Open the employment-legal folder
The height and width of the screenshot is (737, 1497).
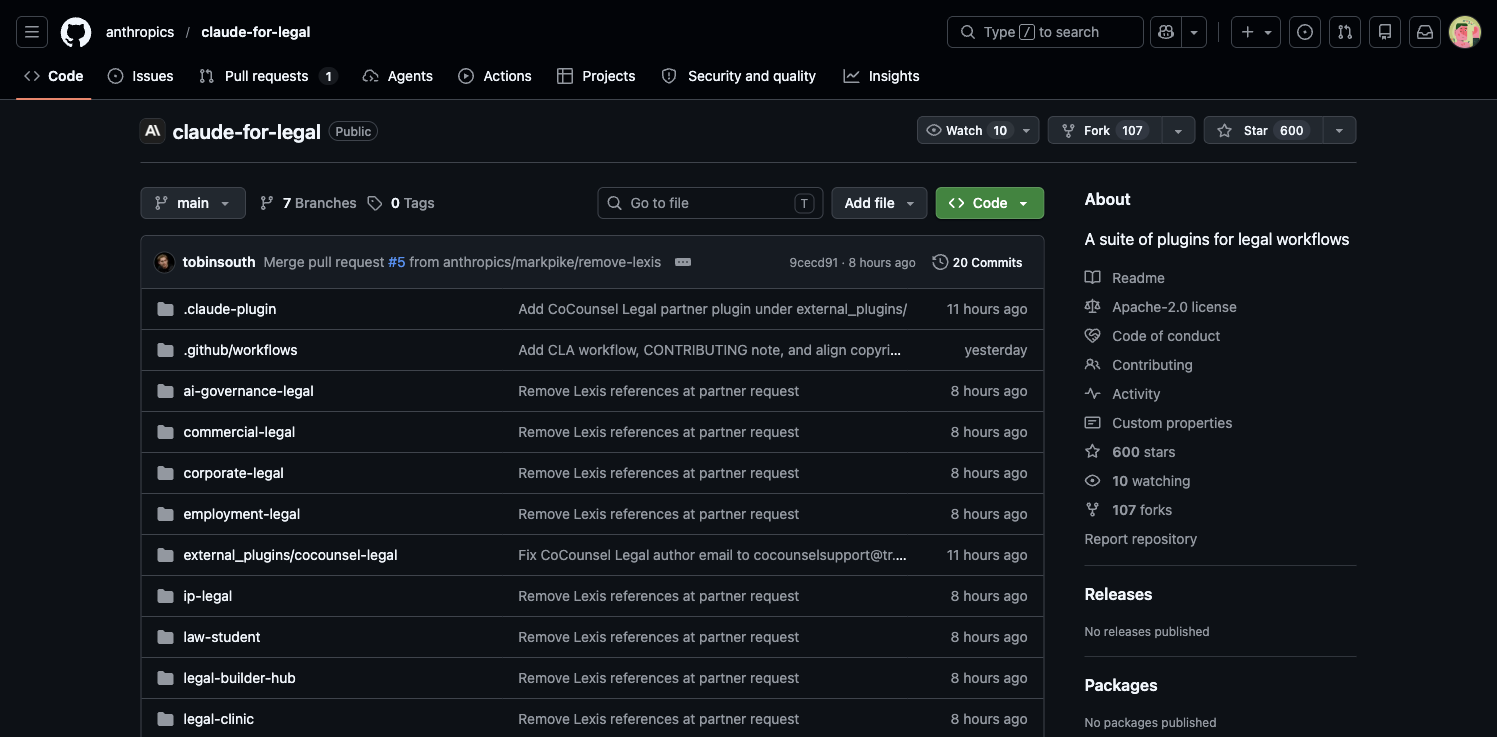click(242, 514)
